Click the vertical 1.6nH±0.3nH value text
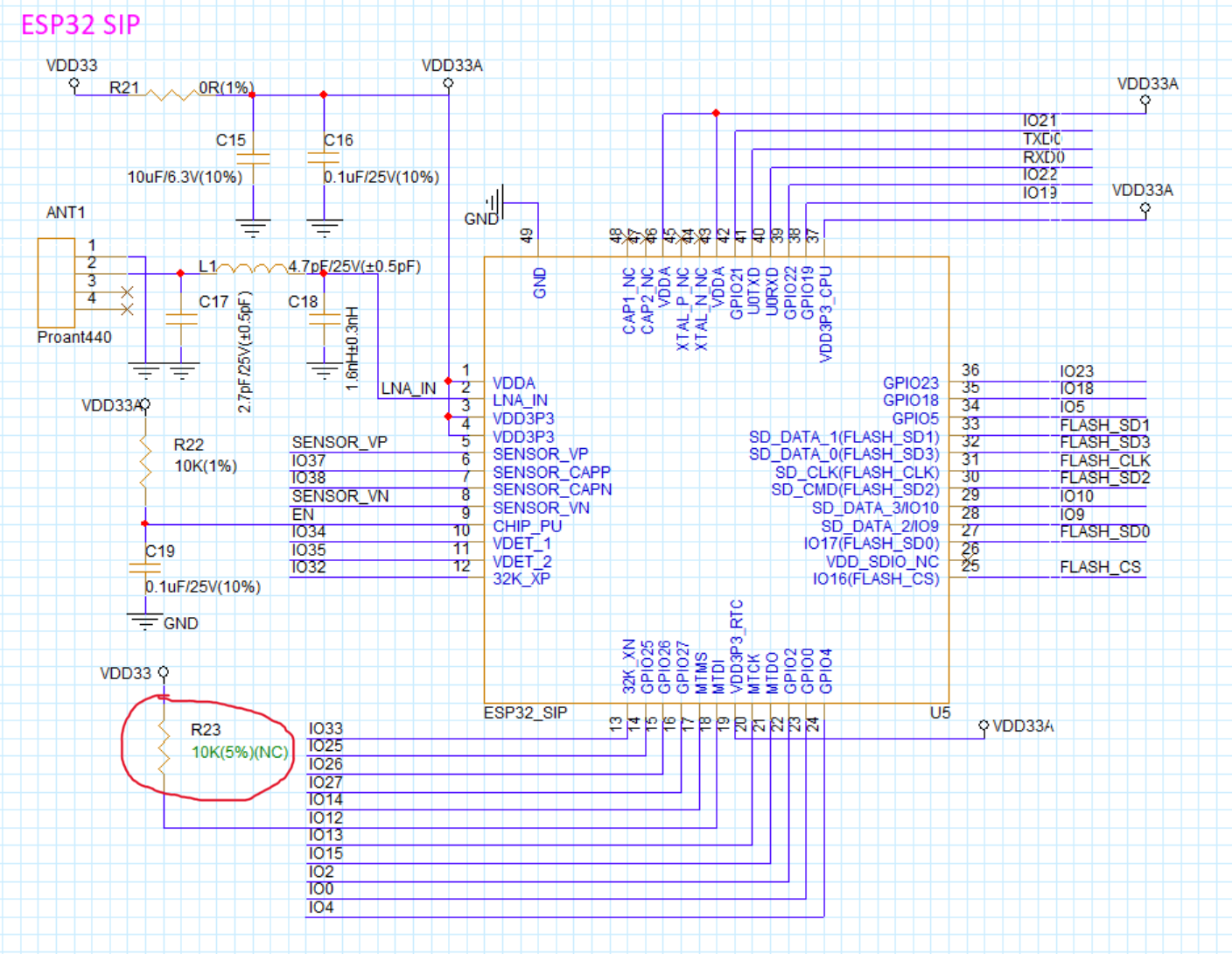Viewport: 1232px width, 954px height. coord(352,347)
